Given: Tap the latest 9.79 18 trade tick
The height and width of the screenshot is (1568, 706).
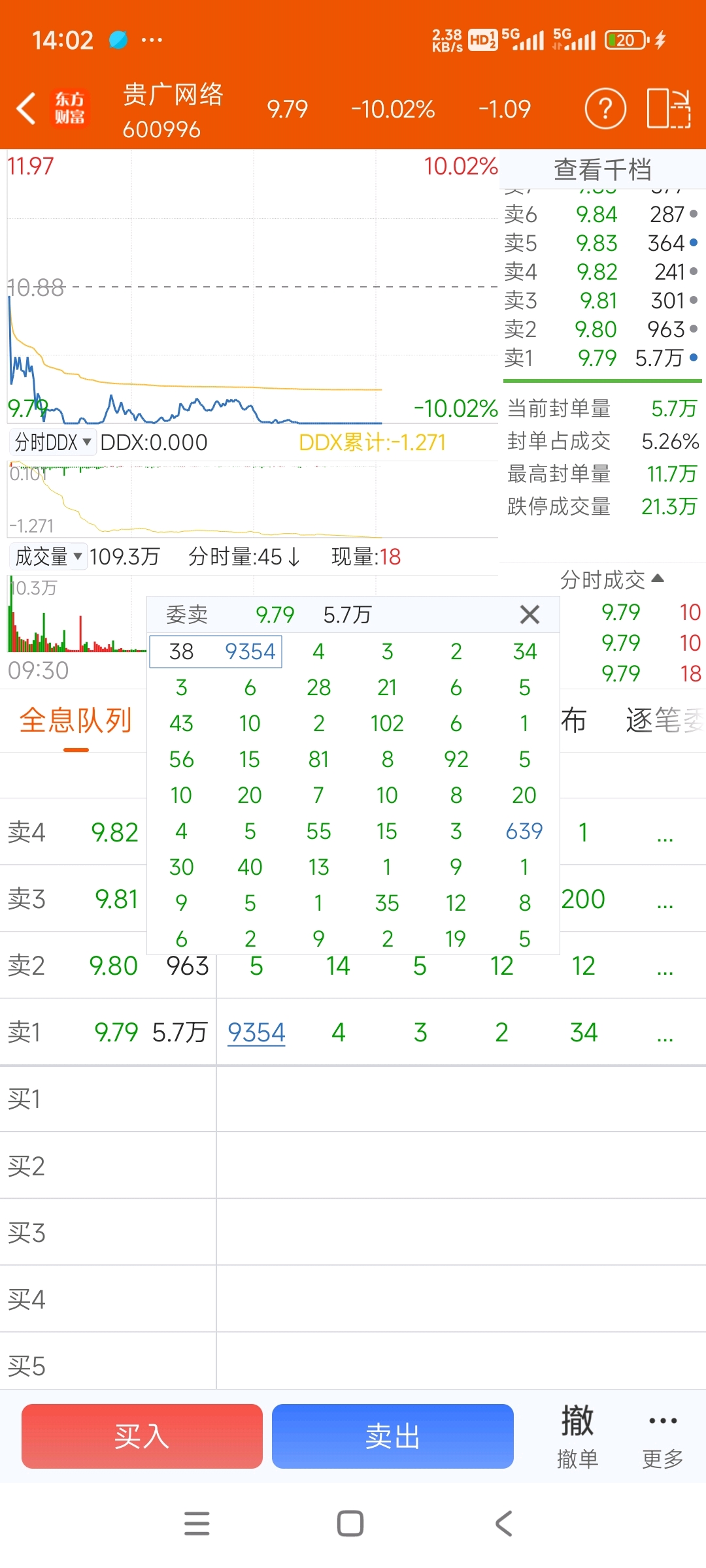Looking at the screenshot, I should pyautogui.click(x=651, y=674).
